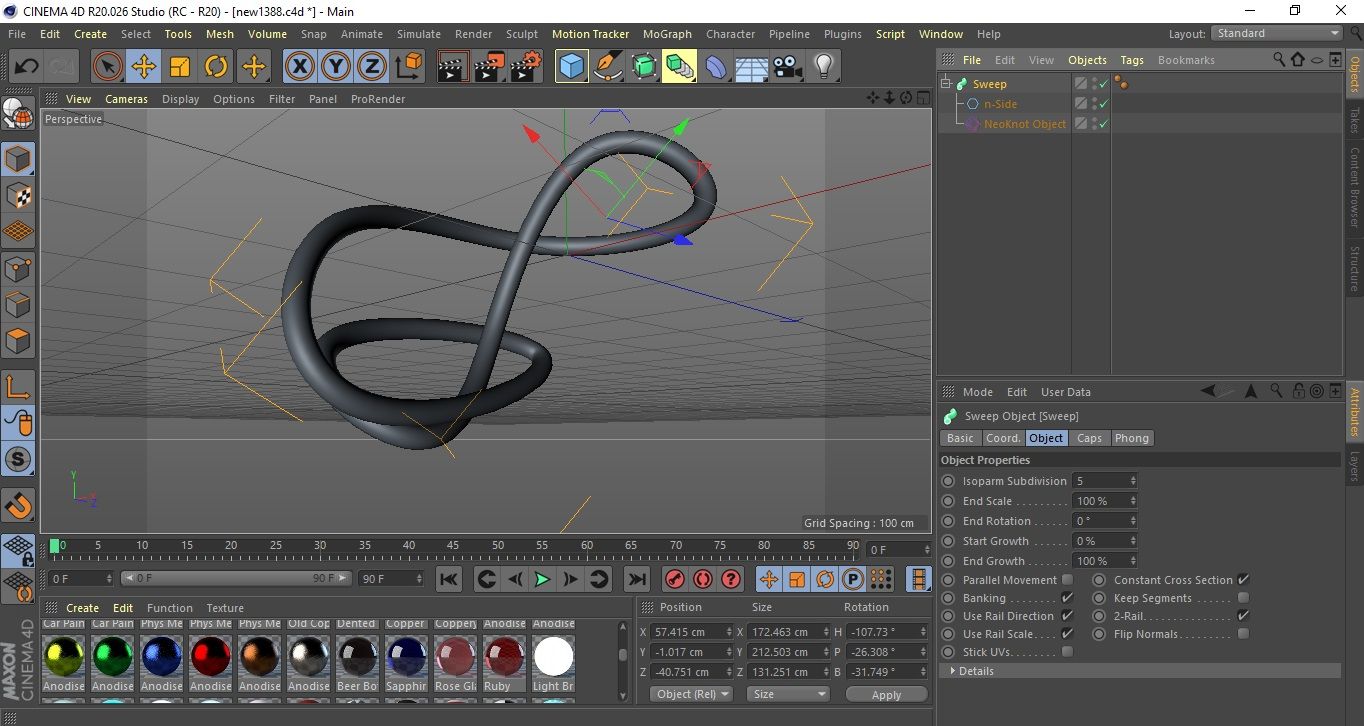Open the Objects manager Tags menu

pyautogui.click(x=1132, y=60)
